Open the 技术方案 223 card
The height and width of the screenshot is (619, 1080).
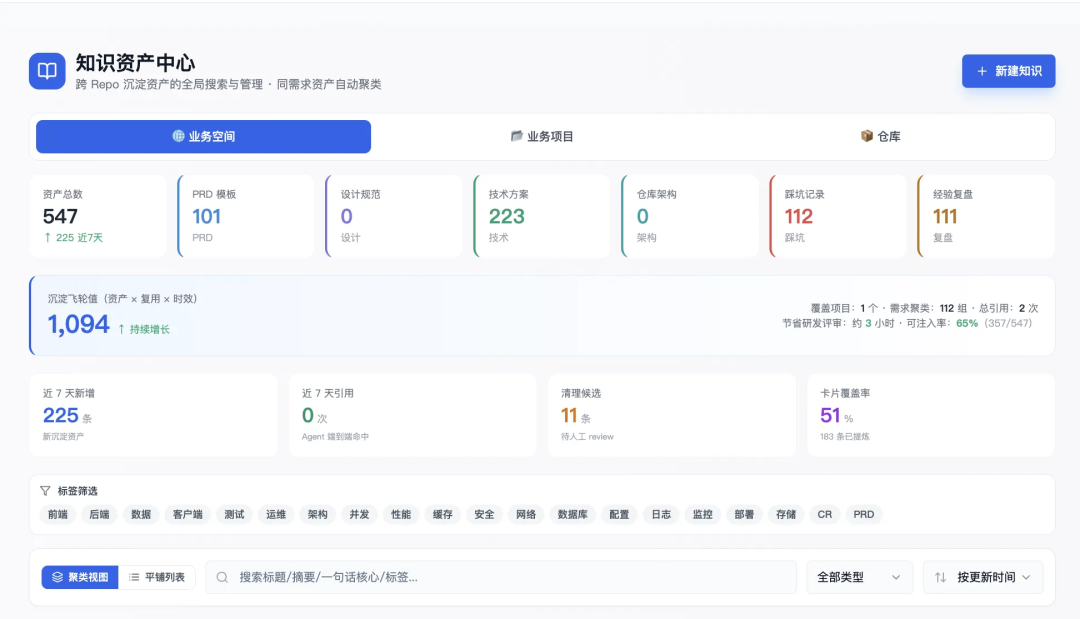tap(542, 216)
